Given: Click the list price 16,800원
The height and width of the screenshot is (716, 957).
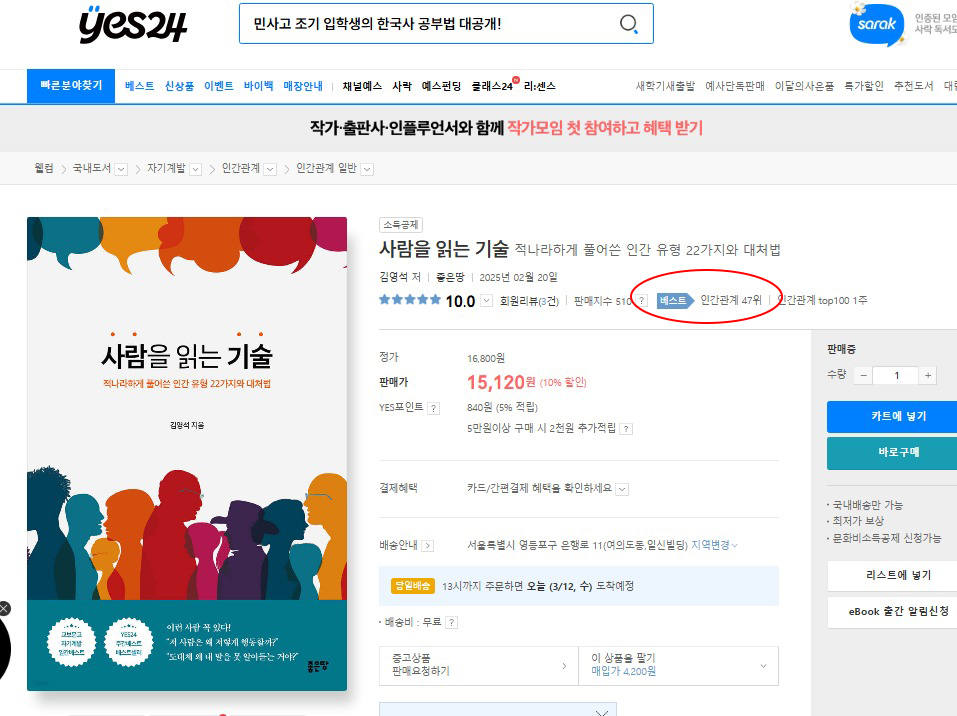Looking at the screenshot, I should (486, 358).
